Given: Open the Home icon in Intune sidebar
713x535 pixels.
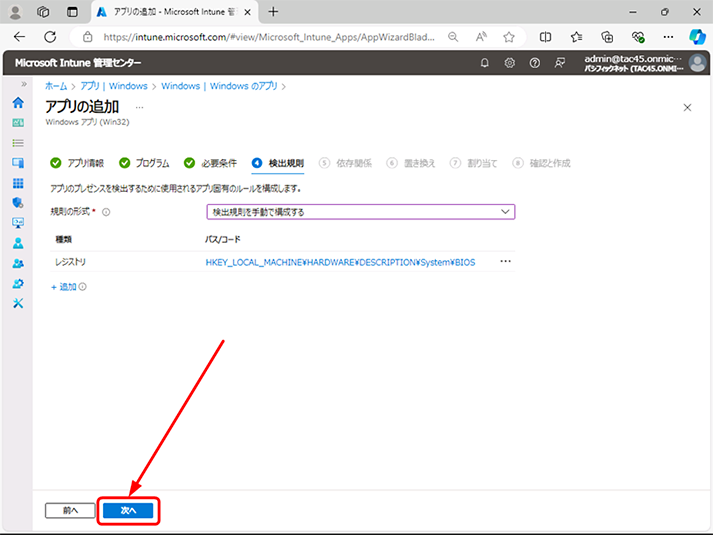Looking at the screenshot, I should [18, 103].
